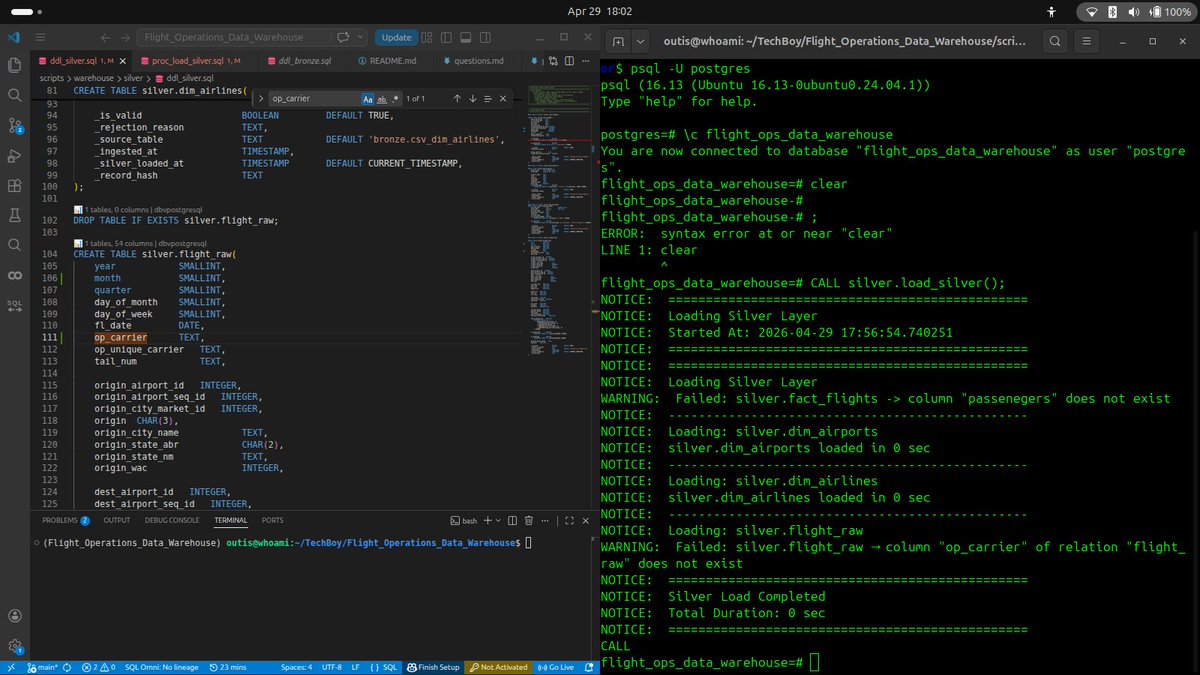Toggle Find in Selection option
The width and height of the screenshot is (1200, 675).
[488, 99]
